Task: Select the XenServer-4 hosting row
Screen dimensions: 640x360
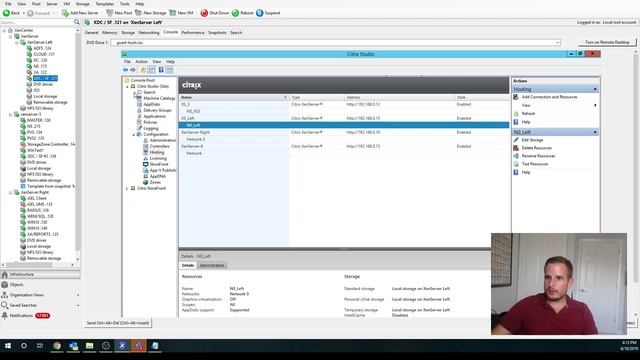Action: coord(344,146)
